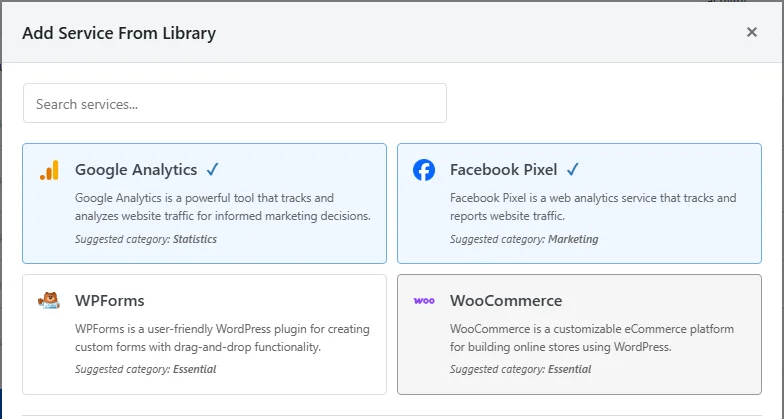Close the Add Service From Library dialog
Image resolution: width=784 pixels, height=419 pixels.
(x=752, y=32)
